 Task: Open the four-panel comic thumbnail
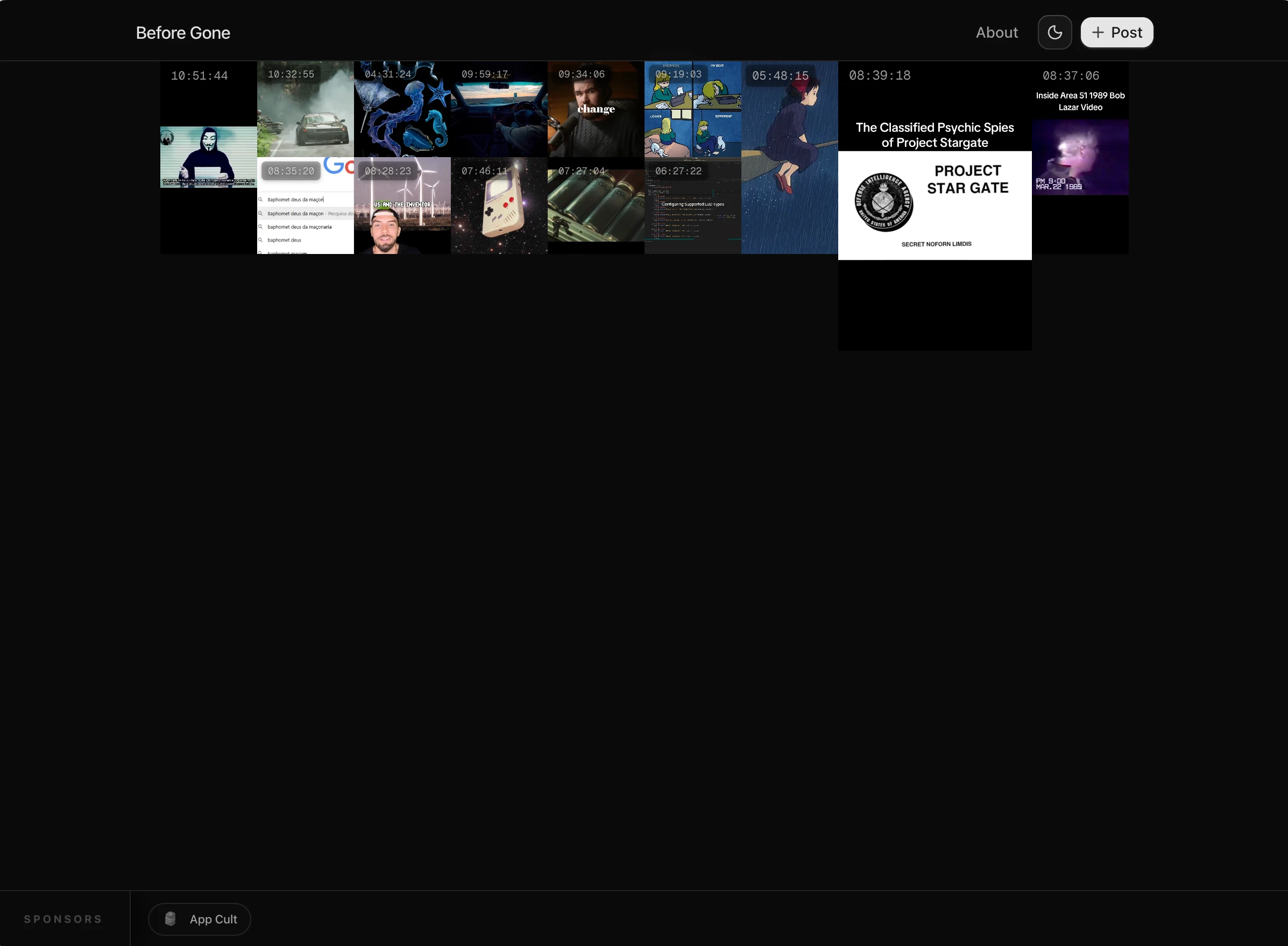click(x=692, y=115)
